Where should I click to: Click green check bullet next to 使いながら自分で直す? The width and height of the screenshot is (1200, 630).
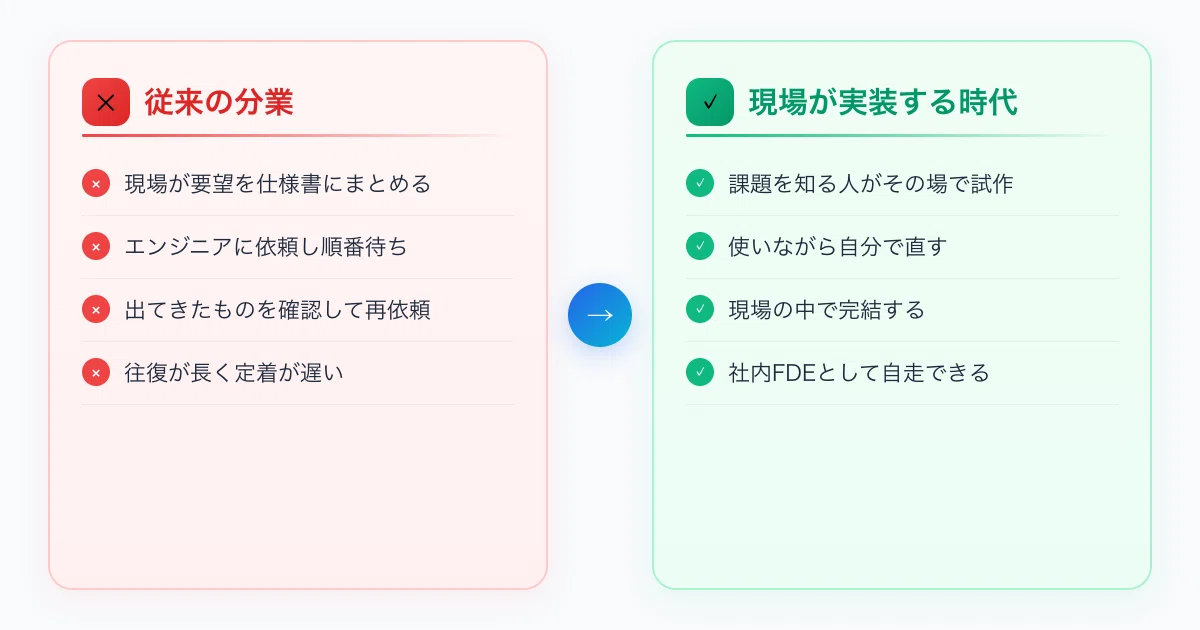(x=700, y=247)
